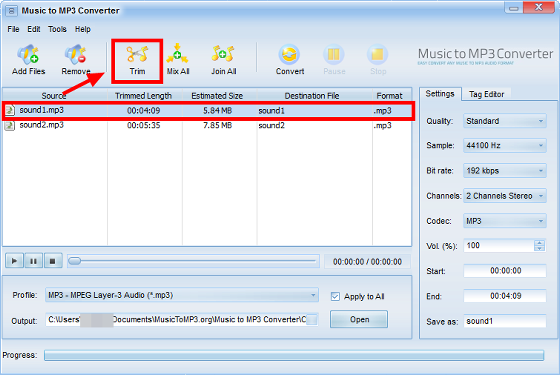Click the app icon in title bar
Screen dimensions: 560x375
(11, 11)
